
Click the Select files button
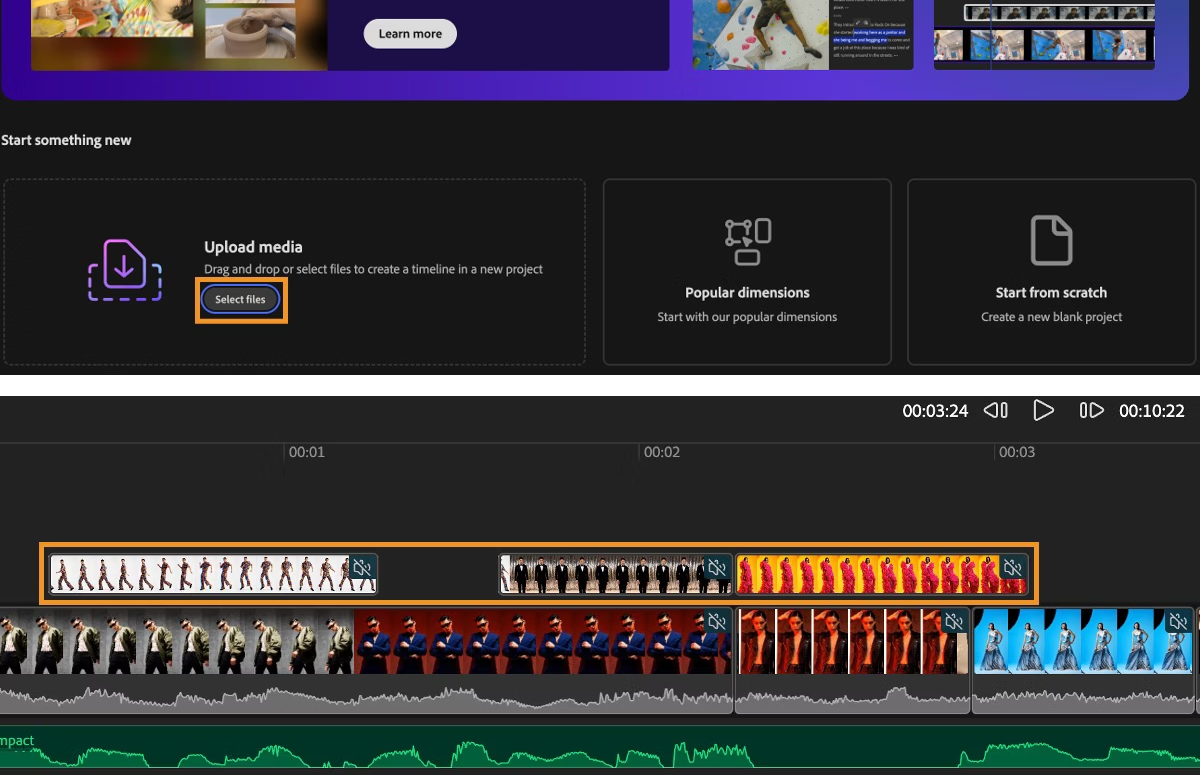click(240, 300)
